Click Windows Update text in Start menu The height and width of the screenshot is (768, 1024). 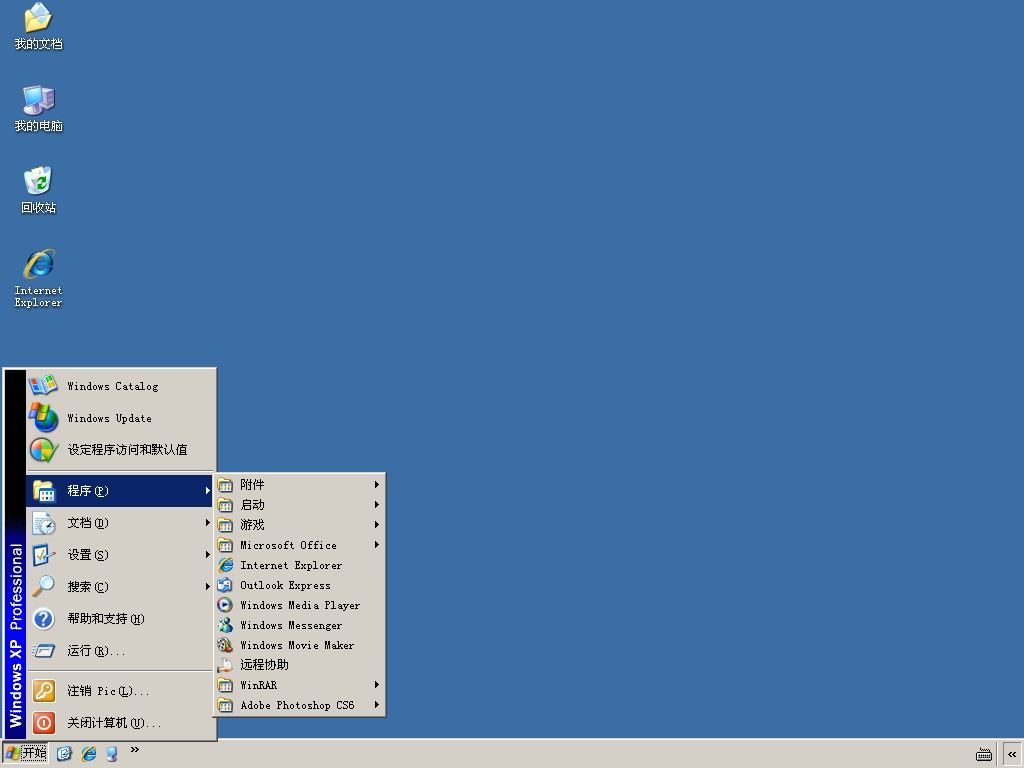109,418
